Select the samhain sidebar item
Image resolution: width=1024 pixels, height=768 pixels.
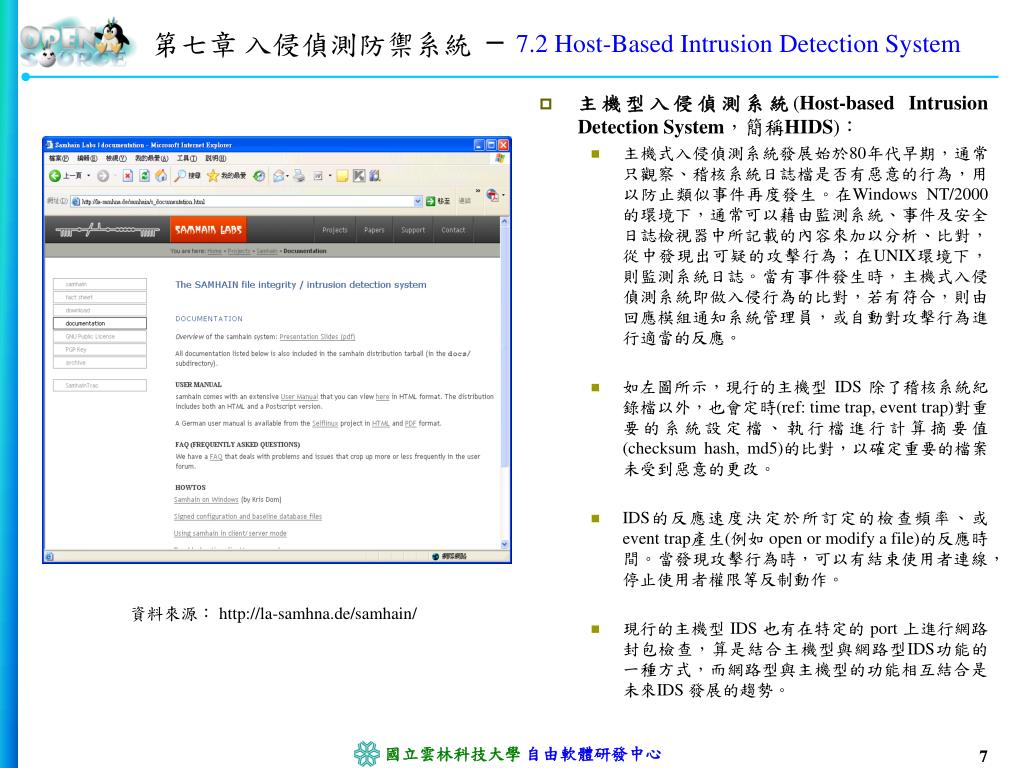click(x=100, y=284)
